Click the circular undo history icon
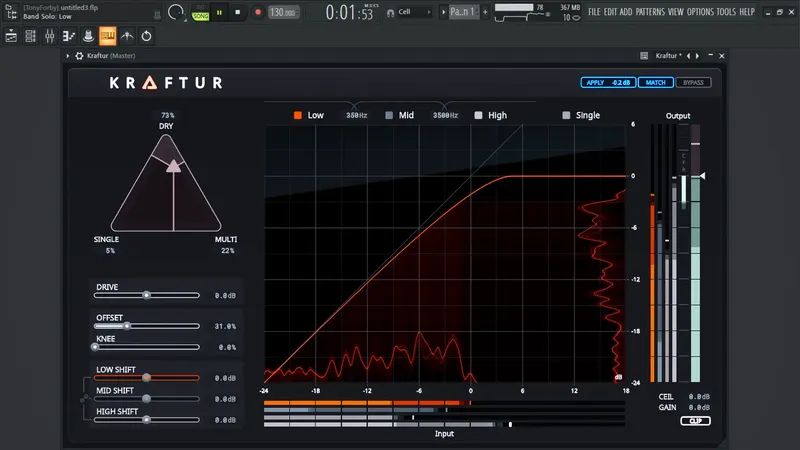The width and height of the screenshot is (800, 450). point(146,36)
